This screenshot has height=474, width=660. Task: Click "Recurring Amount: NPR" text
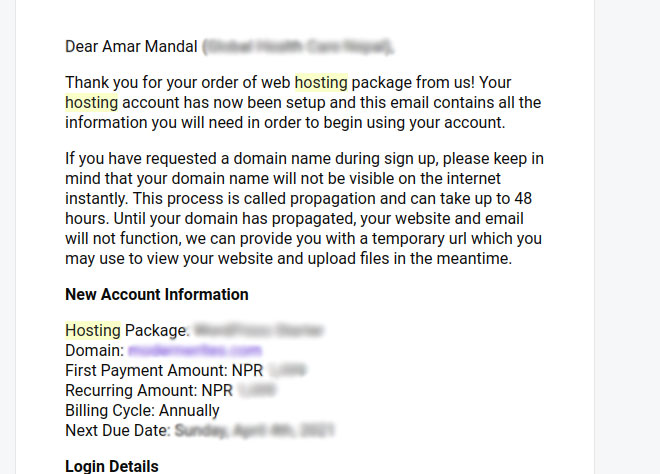point(149,390)
